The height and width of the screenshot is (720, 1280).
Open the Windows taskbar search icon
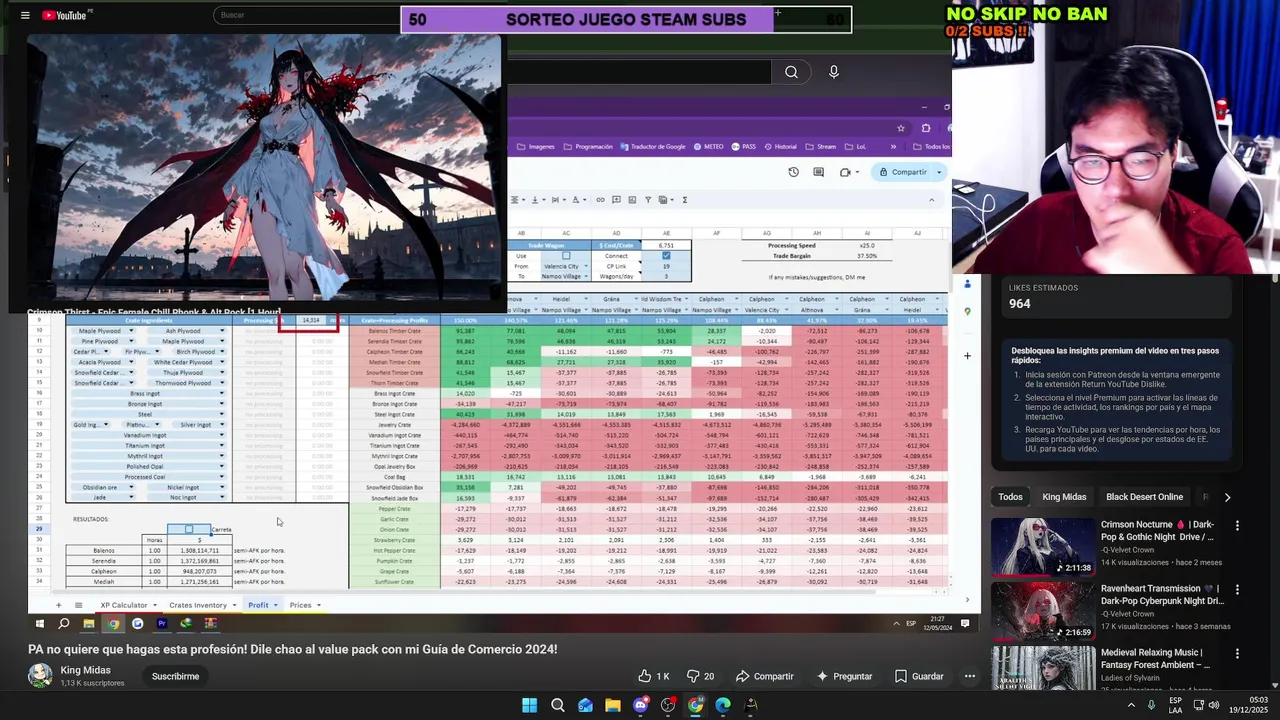click(x=558, y=705)
